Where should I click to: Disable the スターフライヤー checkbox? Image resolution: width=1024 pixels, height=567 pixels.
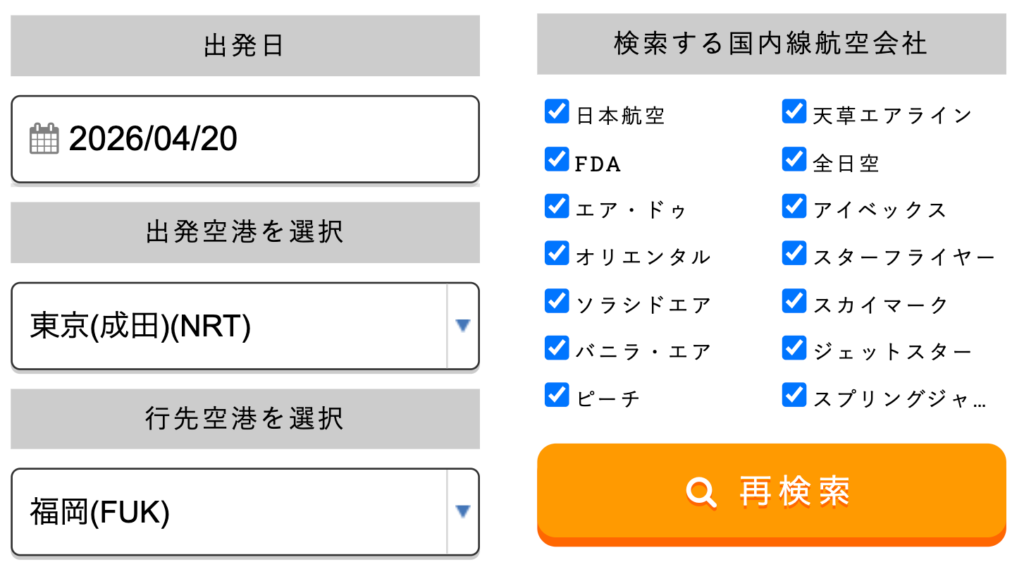(x=794, y=253)
